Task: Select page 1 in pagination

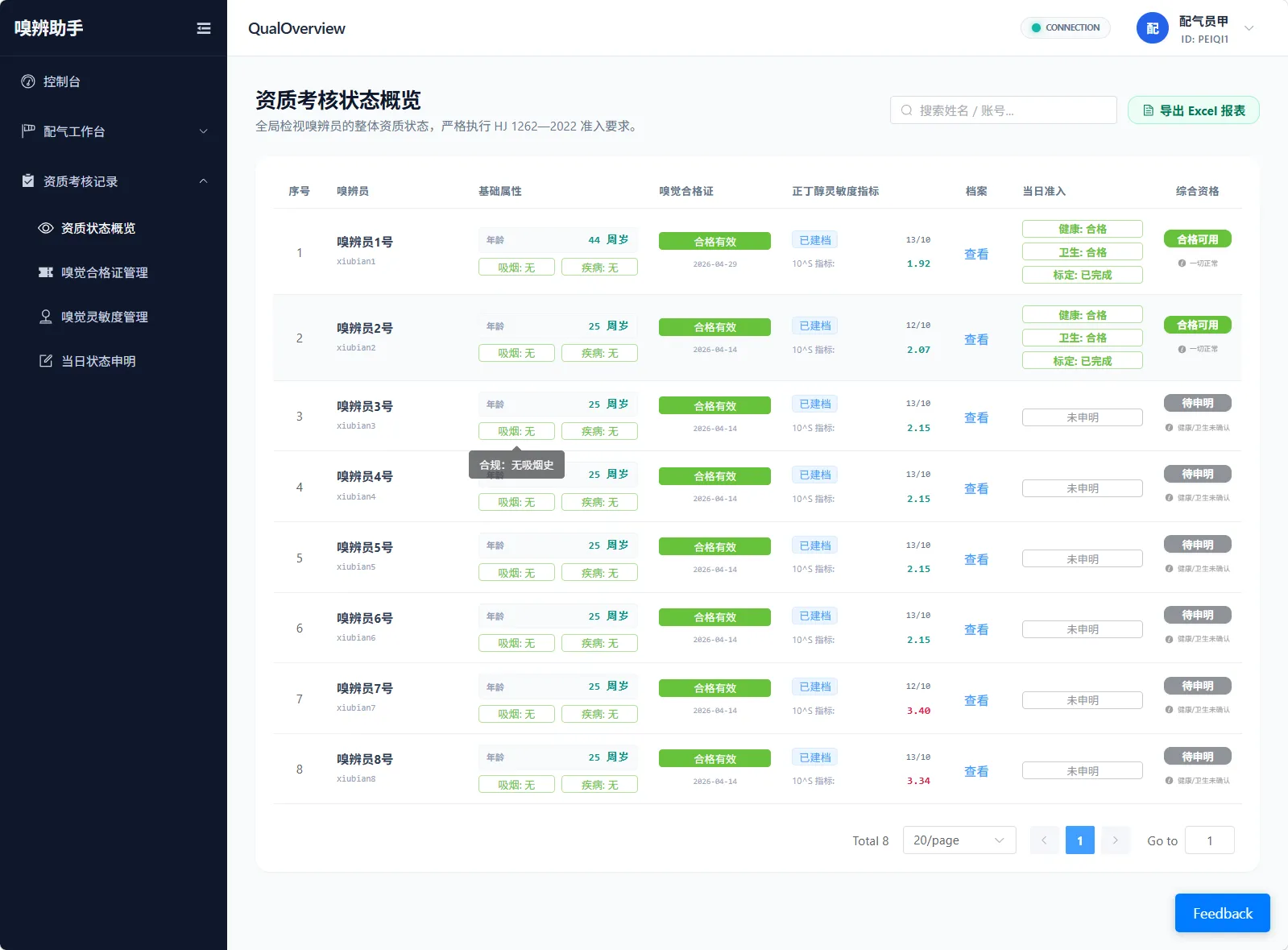Action: [1080, 840]
